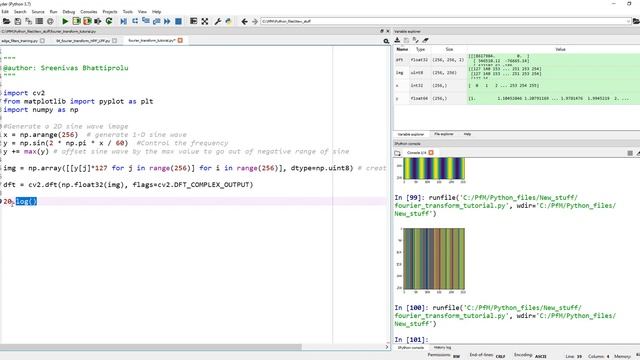This screenshot has width=640, height=360.
Task: Open editor find search magnifier icon
Action: (386, 41)
